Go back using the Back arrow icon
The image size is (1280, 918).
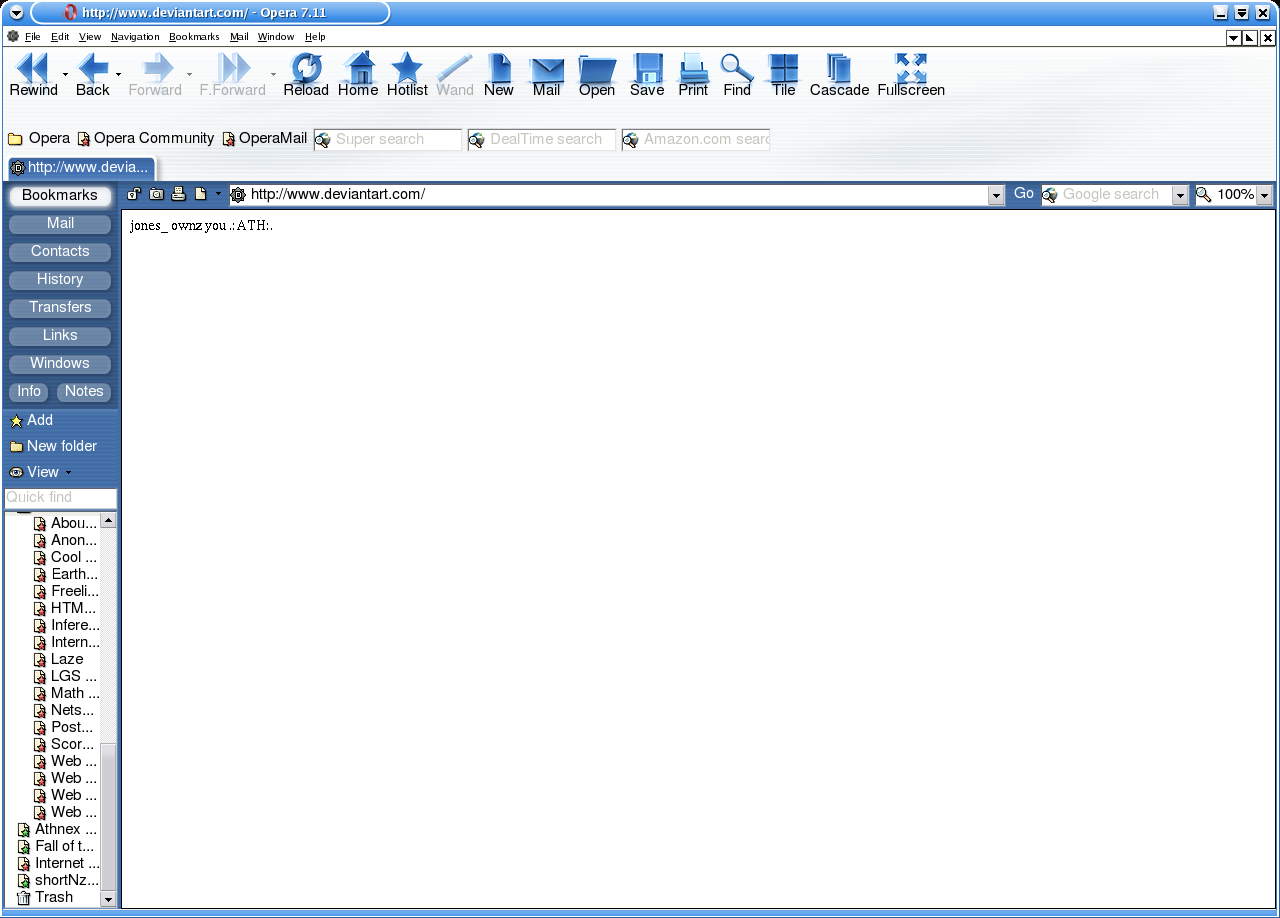pos(93,68)
